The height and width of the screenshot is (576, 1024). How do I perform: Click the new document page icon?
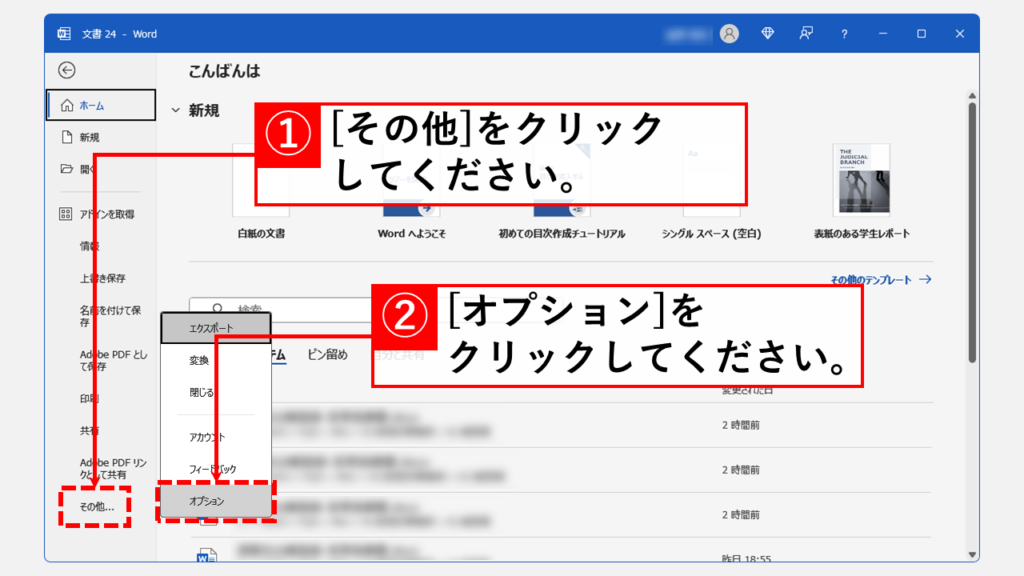coord(67,137)
